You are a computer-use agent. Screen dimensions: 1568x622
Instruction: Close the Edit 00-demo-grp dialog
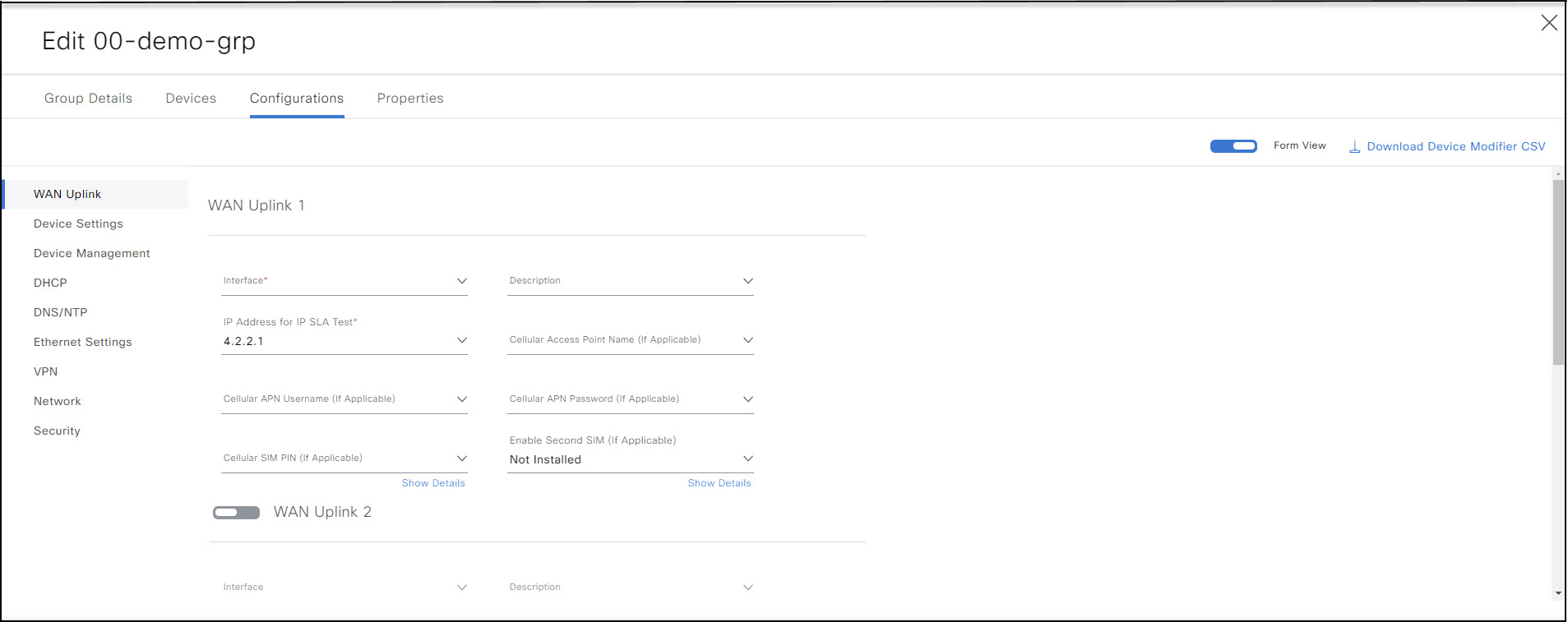pos(1549,23)
